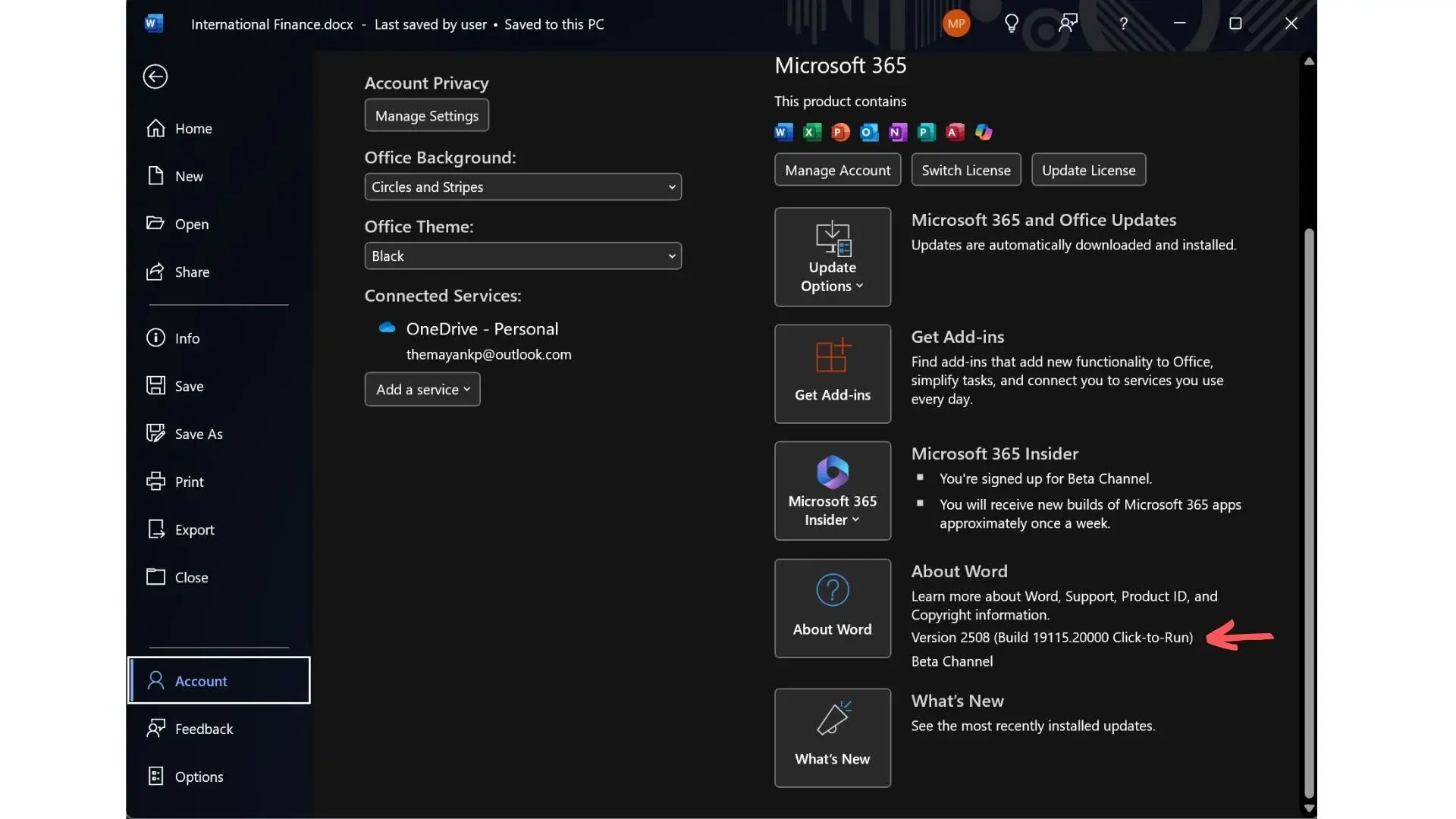Click the Access product icon
Viewport: 1456px width, 819px height.
(x=955, y=132)
